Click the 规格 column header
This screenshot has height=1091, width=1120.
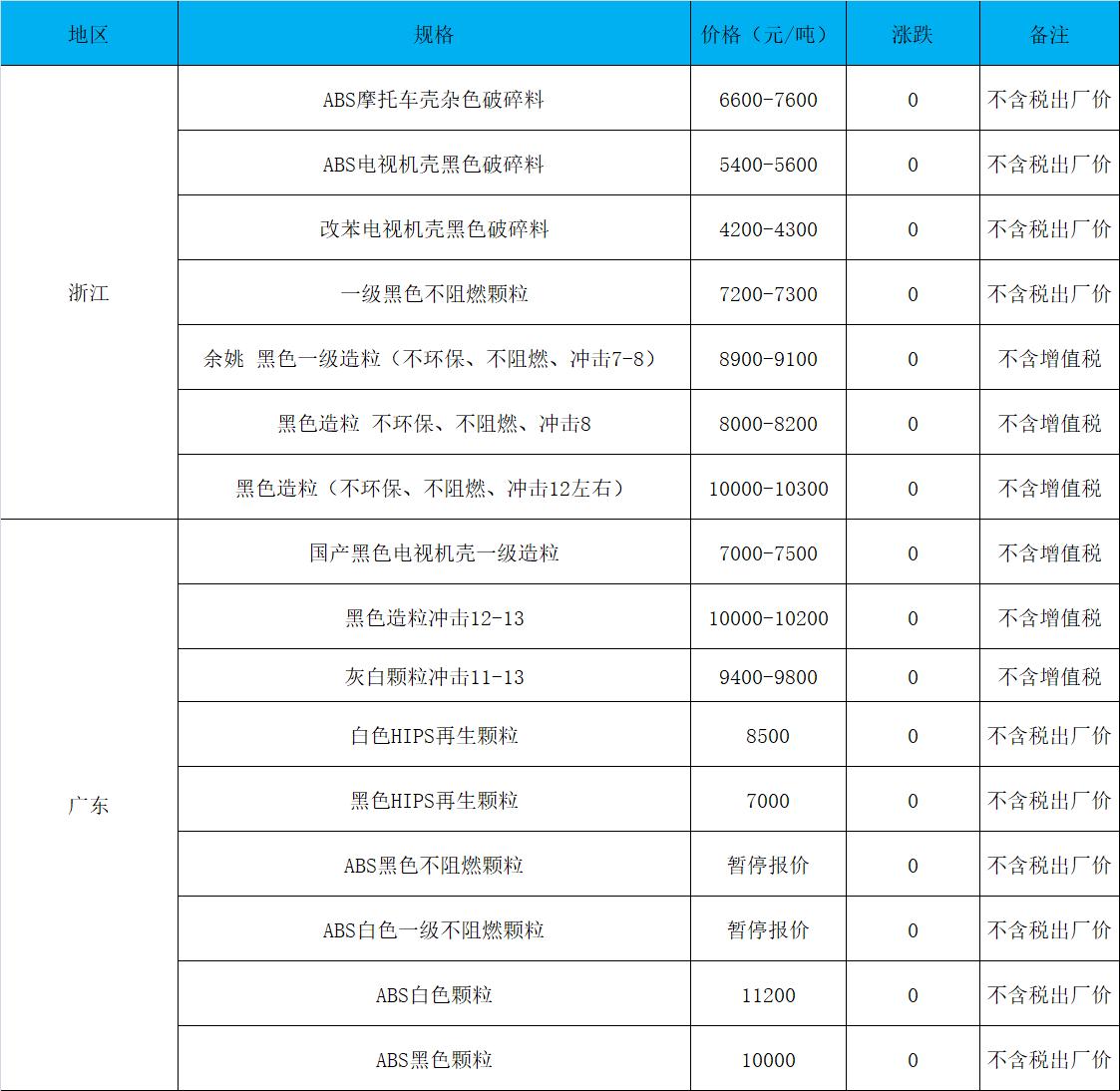tap(434, 34)
